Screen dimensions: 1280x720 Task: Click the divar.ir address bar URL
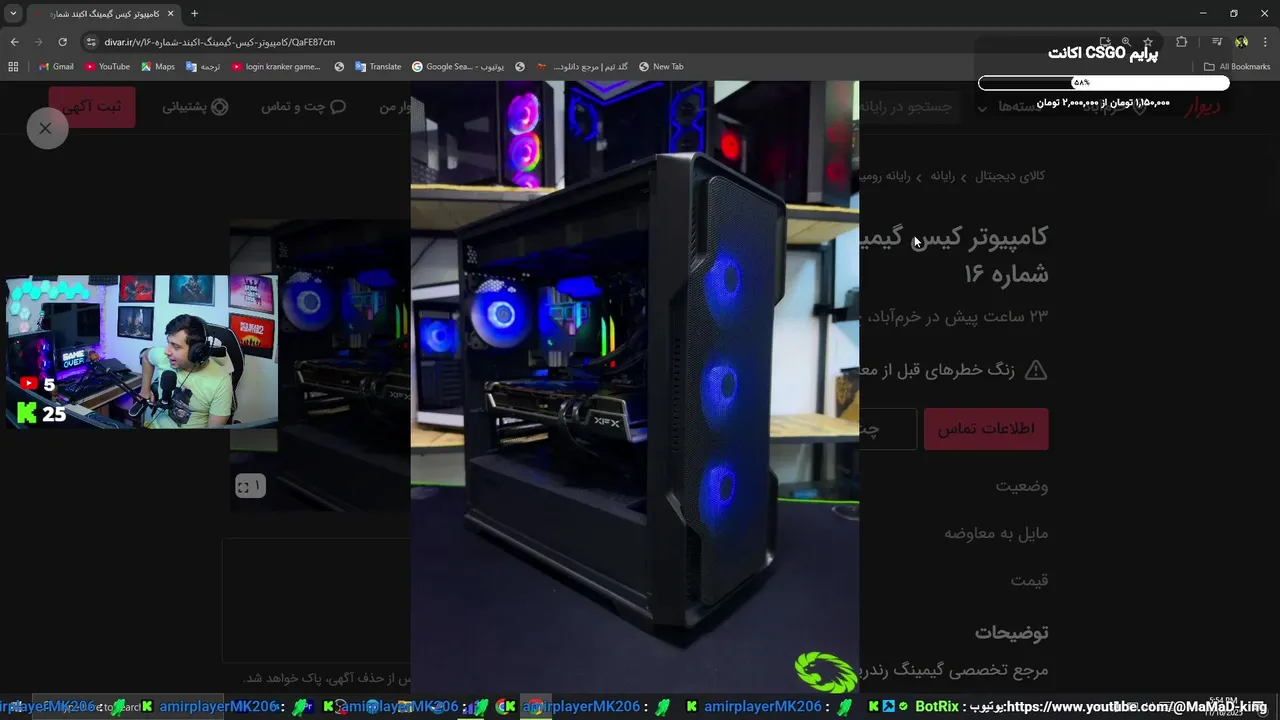pos(219,42)
